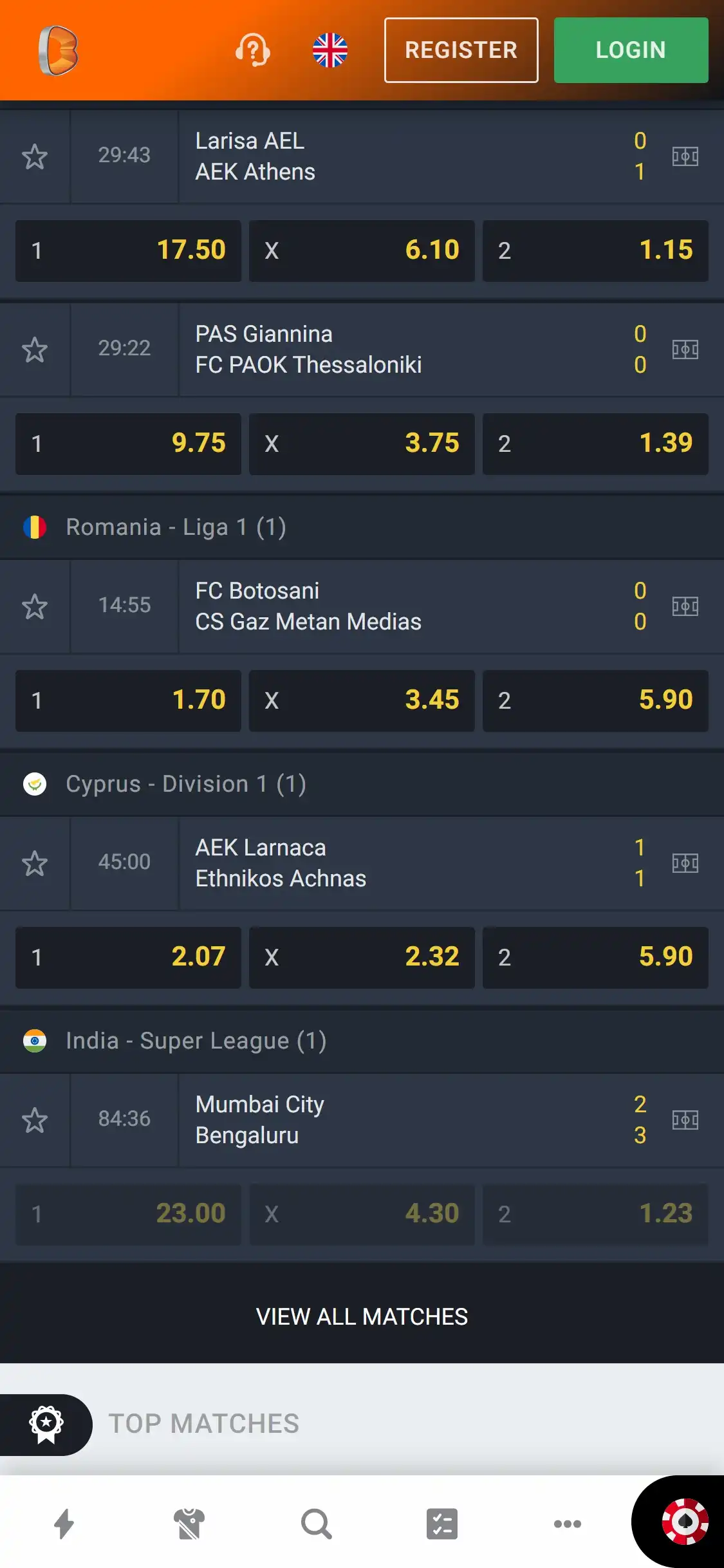
Task: Favorite the Larisa AEL match star
Action: pyautogui.click(x=35, y=156)
